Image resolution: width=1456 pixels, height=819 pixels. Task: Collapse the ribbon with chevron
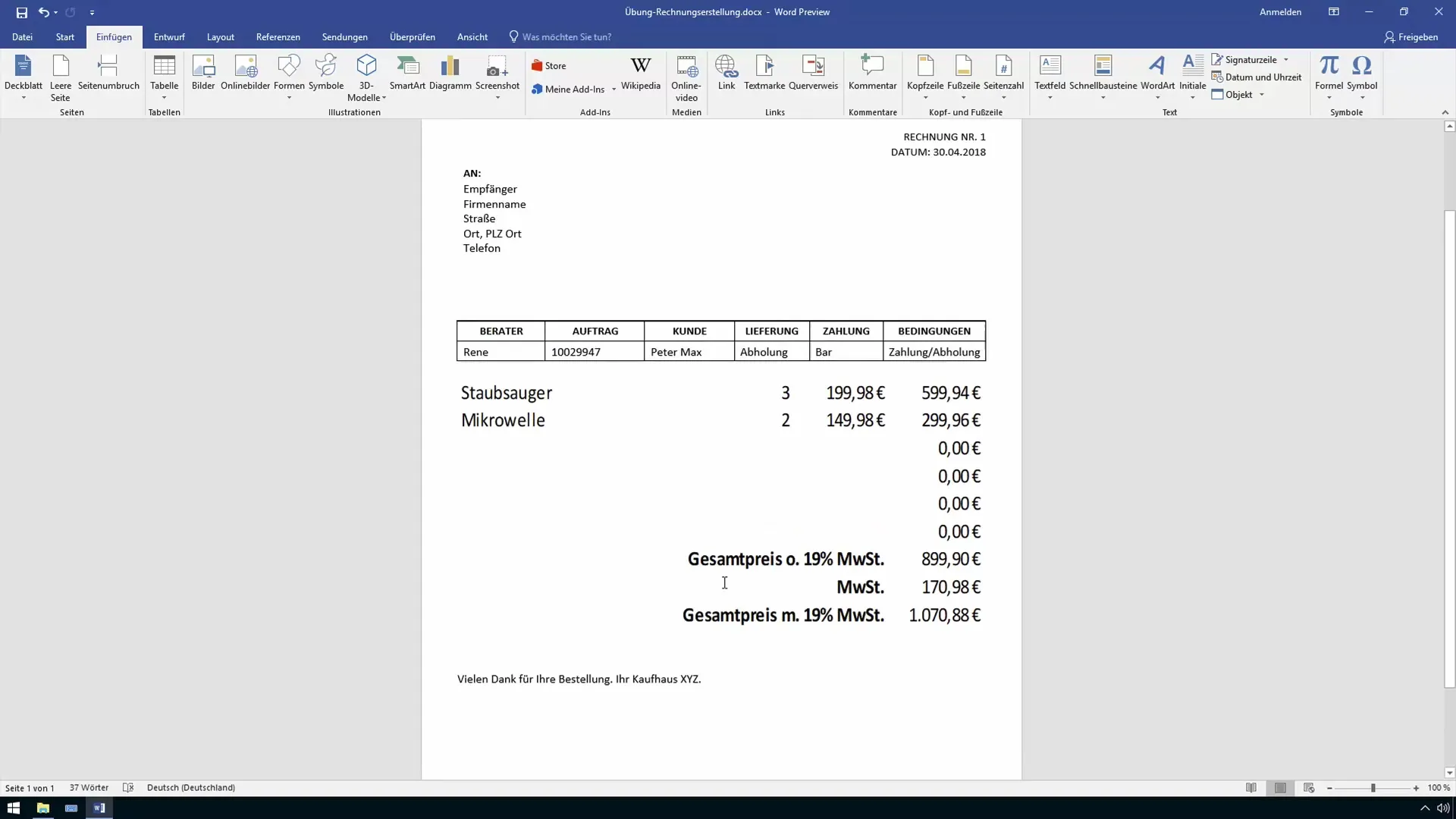[x=1445, y=112]
